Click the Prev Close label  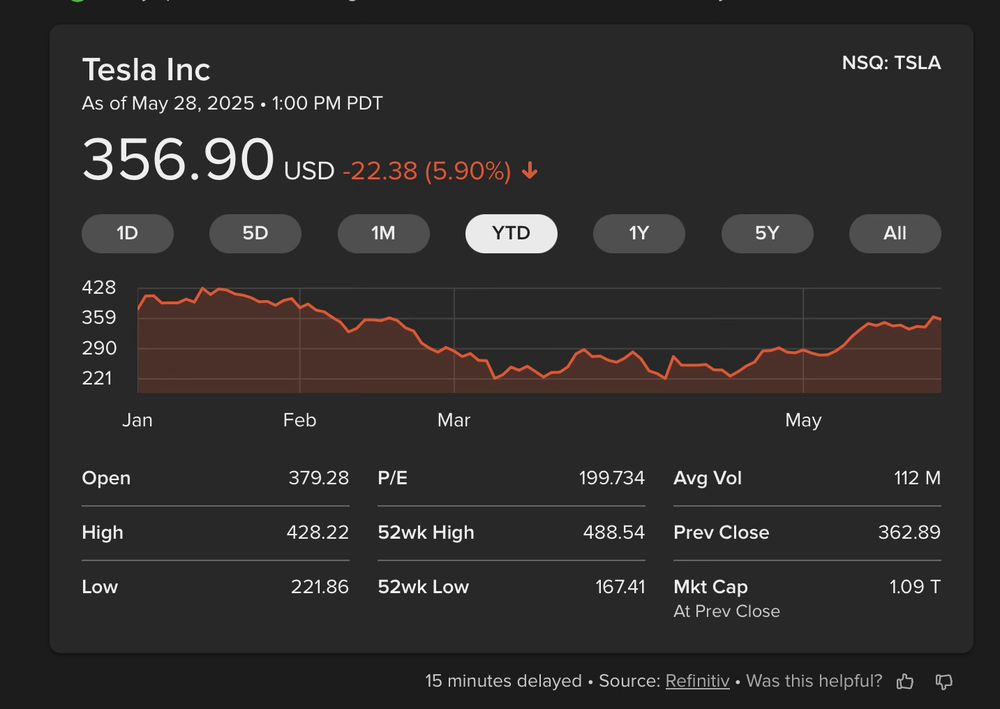[x=721, y=532]
